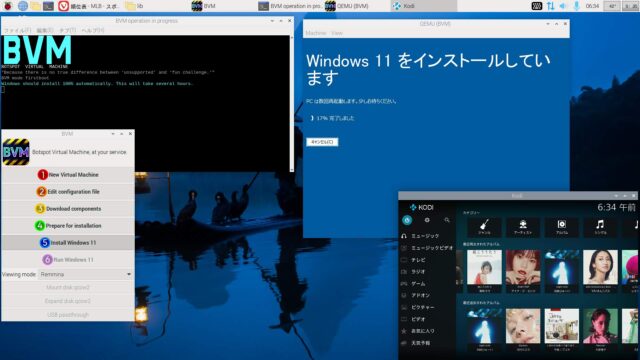Viewport: 640px width, 360px height.
Task: Click the BVM logo in the launcher window
Action: 16,152
